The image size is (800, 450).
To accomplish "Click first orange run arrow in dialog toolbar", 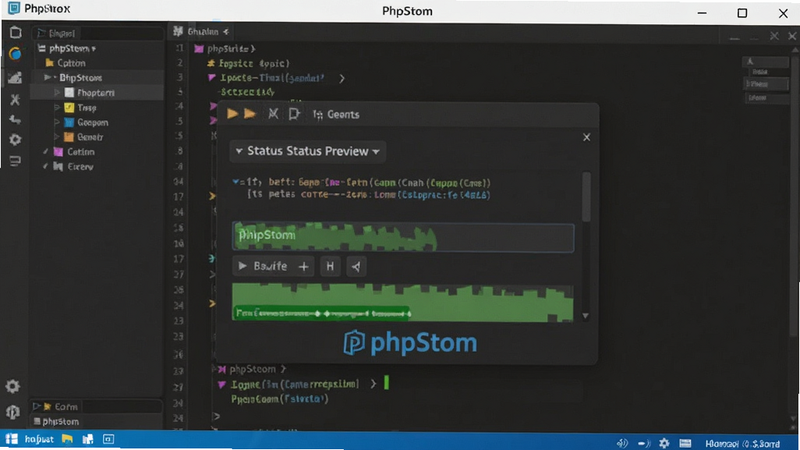I will point(232,114).
